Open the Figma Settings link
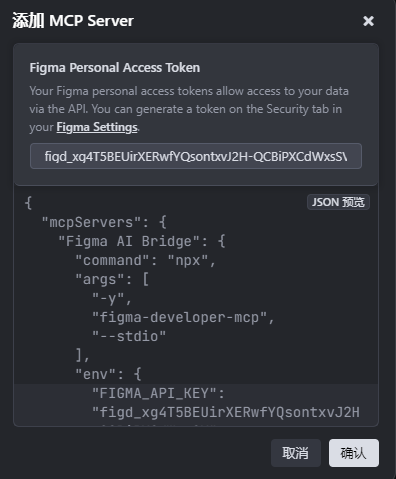The height and width of the screenshot is (479, 396). click(x=97, y=127)
